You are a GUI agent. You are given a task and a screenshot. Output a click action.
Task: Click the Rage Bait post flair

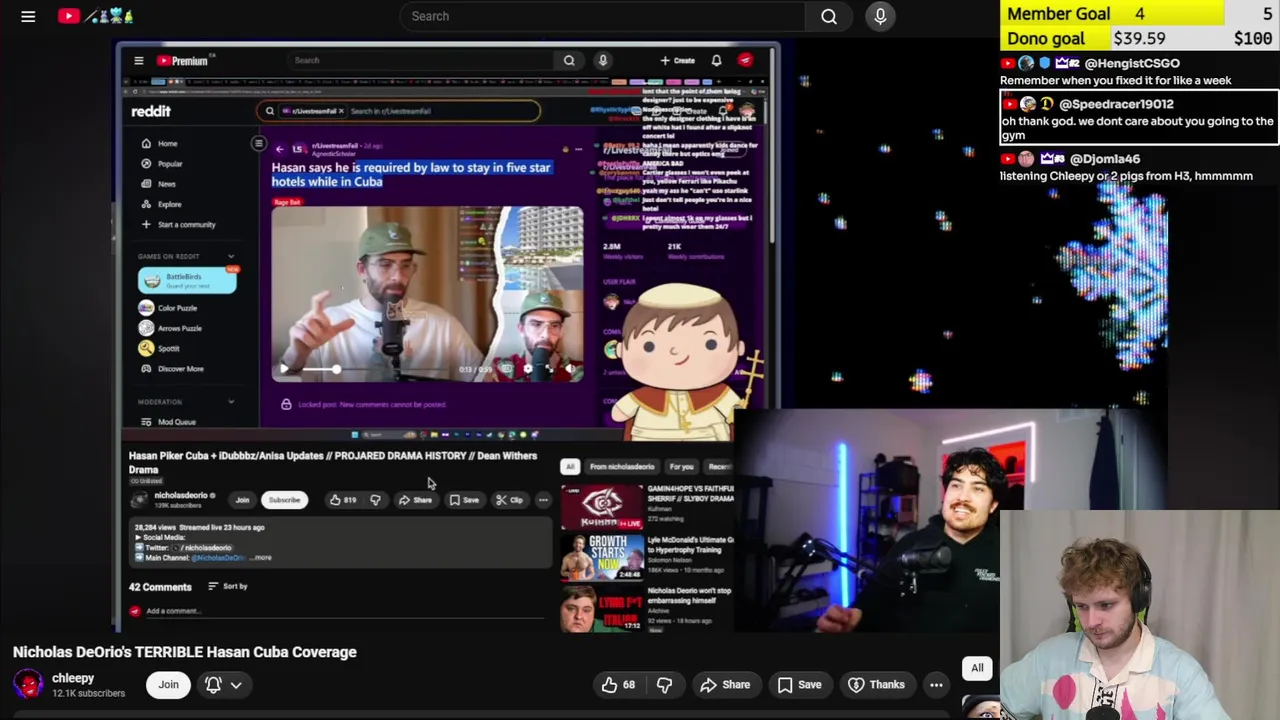287,202
